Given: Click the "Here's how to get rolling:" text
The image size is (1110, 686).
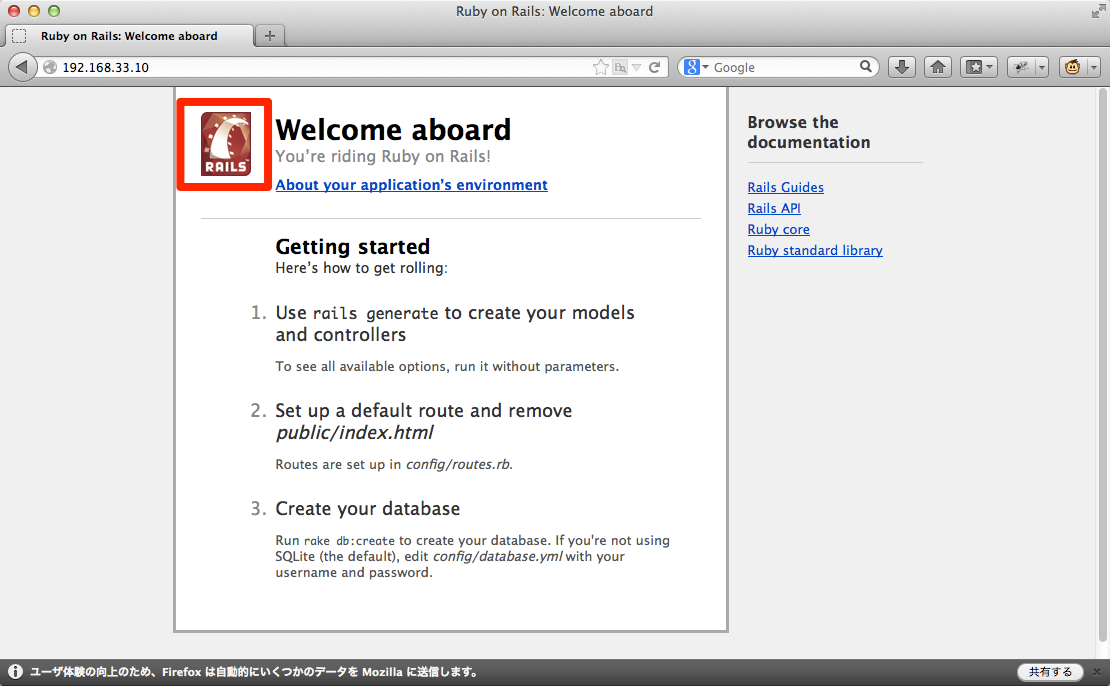Looking at the screenshot, I should click(362, 268).
